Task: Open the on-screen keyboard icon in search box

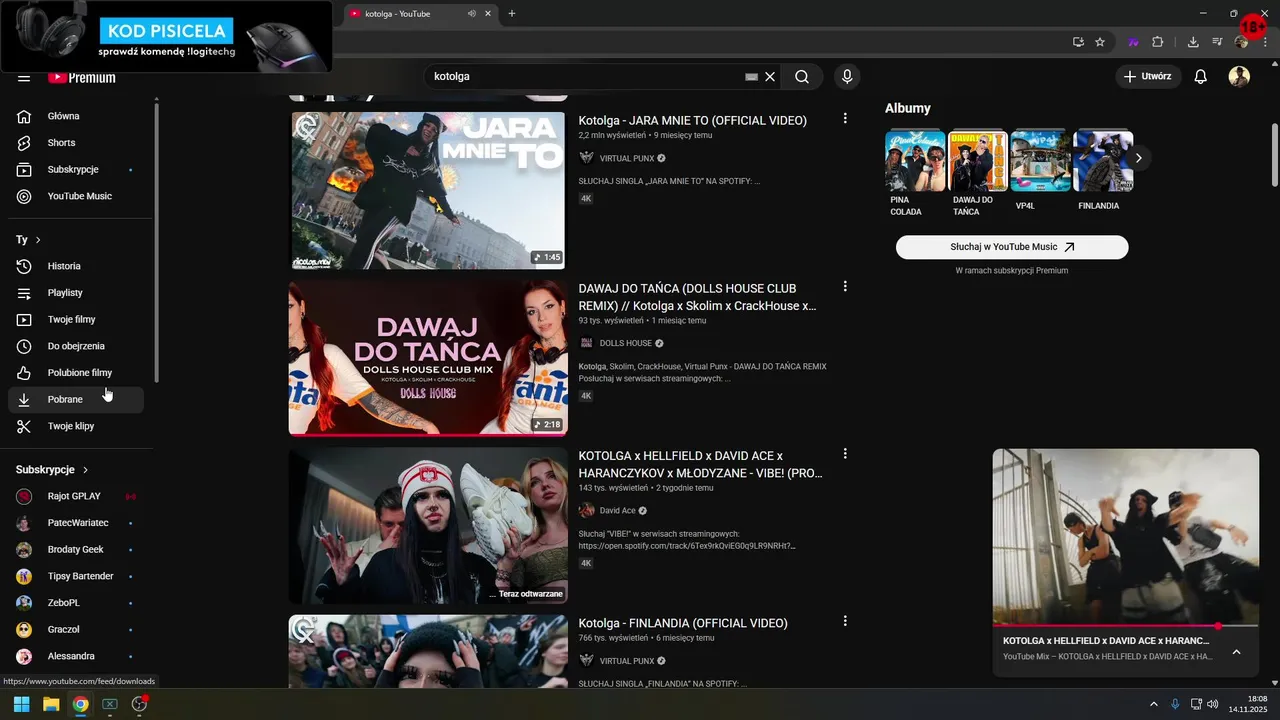Action: tap(752, 76)
